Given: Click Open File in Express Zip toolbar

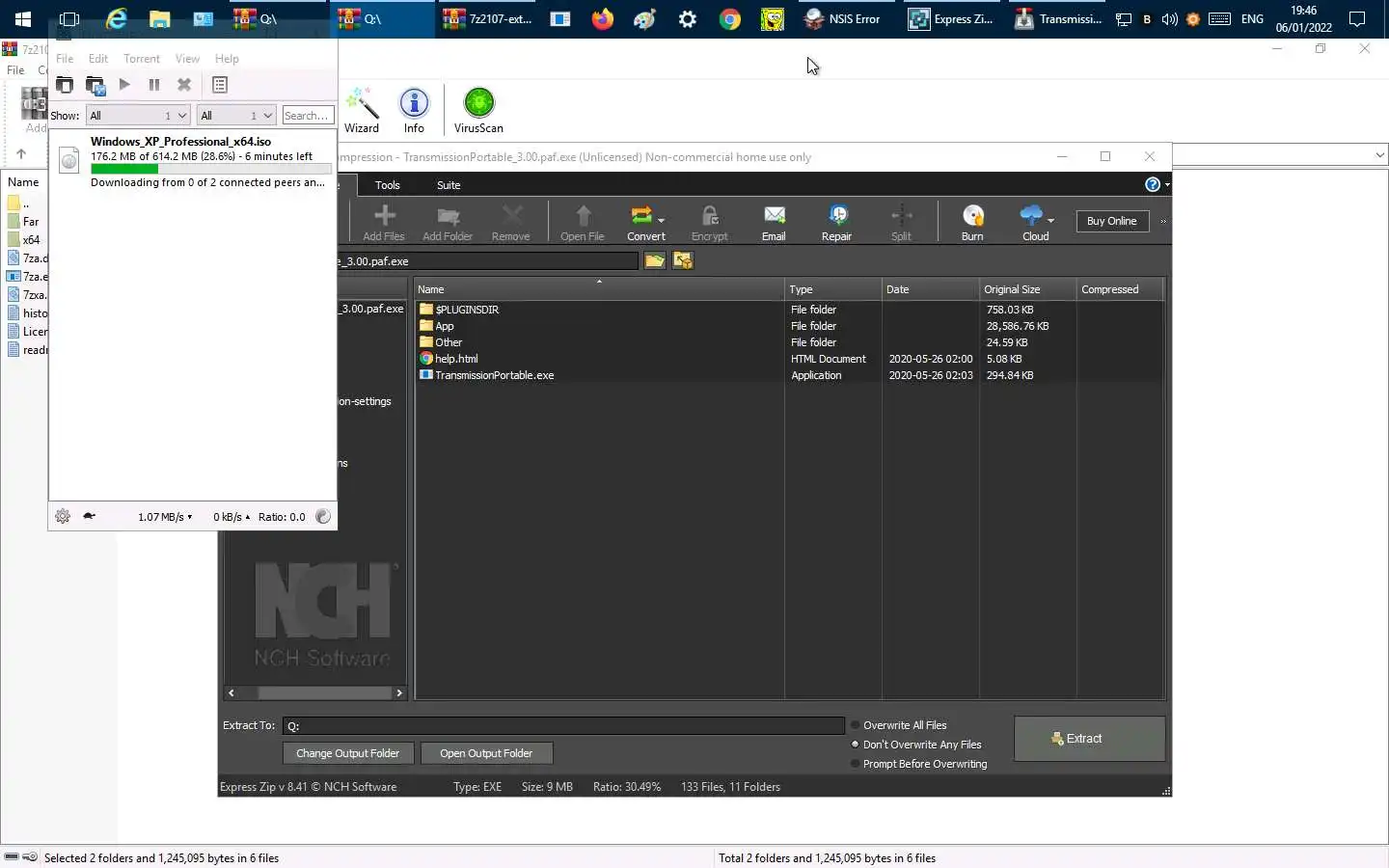Looking at the screenshot, I should point(583,223).
